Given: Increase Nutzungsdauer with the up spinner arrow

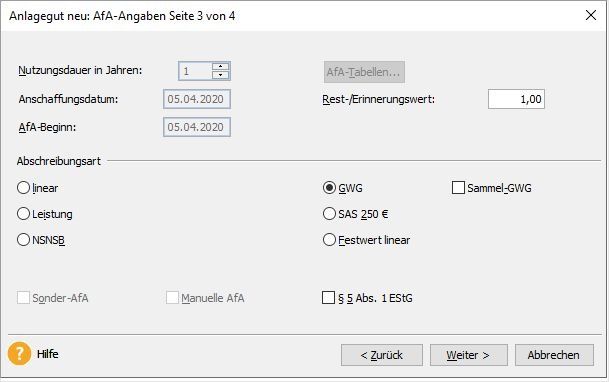Looking at the screenshot, I should (x=221, y=67).
